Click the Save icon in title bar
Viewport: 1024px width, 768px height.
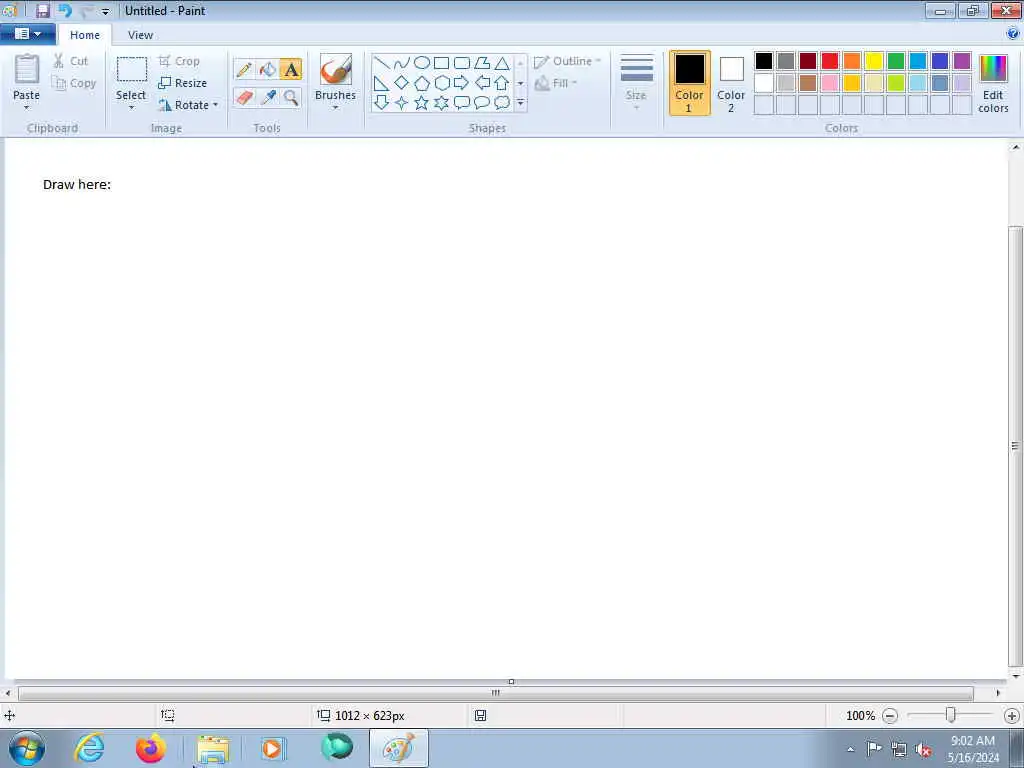pos(42,10)
